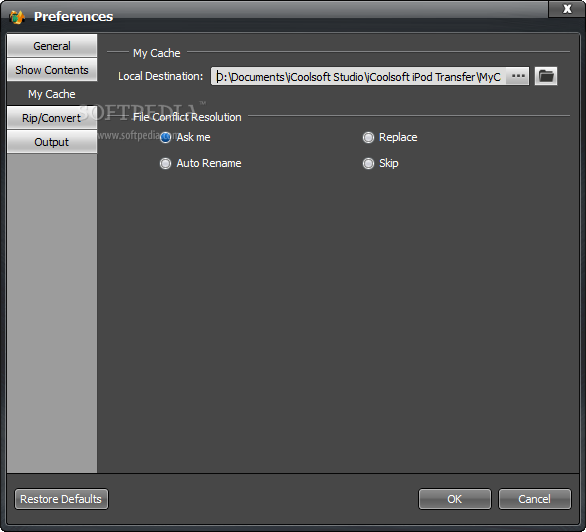Open the General tab
Screen dimensions: 586x532
pos(52,46)
